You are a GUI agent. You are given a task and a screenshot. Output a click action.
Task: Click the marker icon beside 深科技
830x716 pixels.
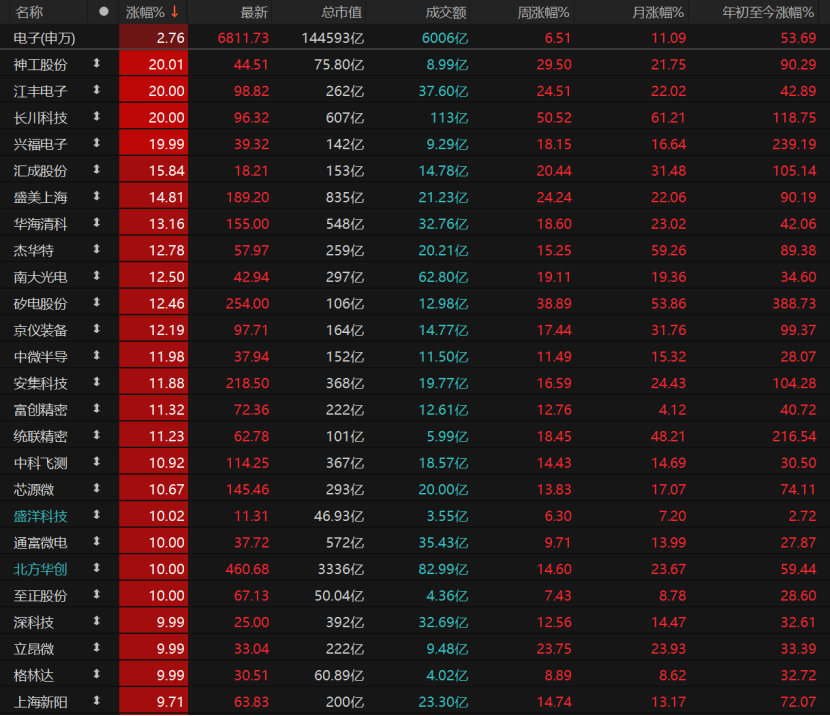(96, 621)
